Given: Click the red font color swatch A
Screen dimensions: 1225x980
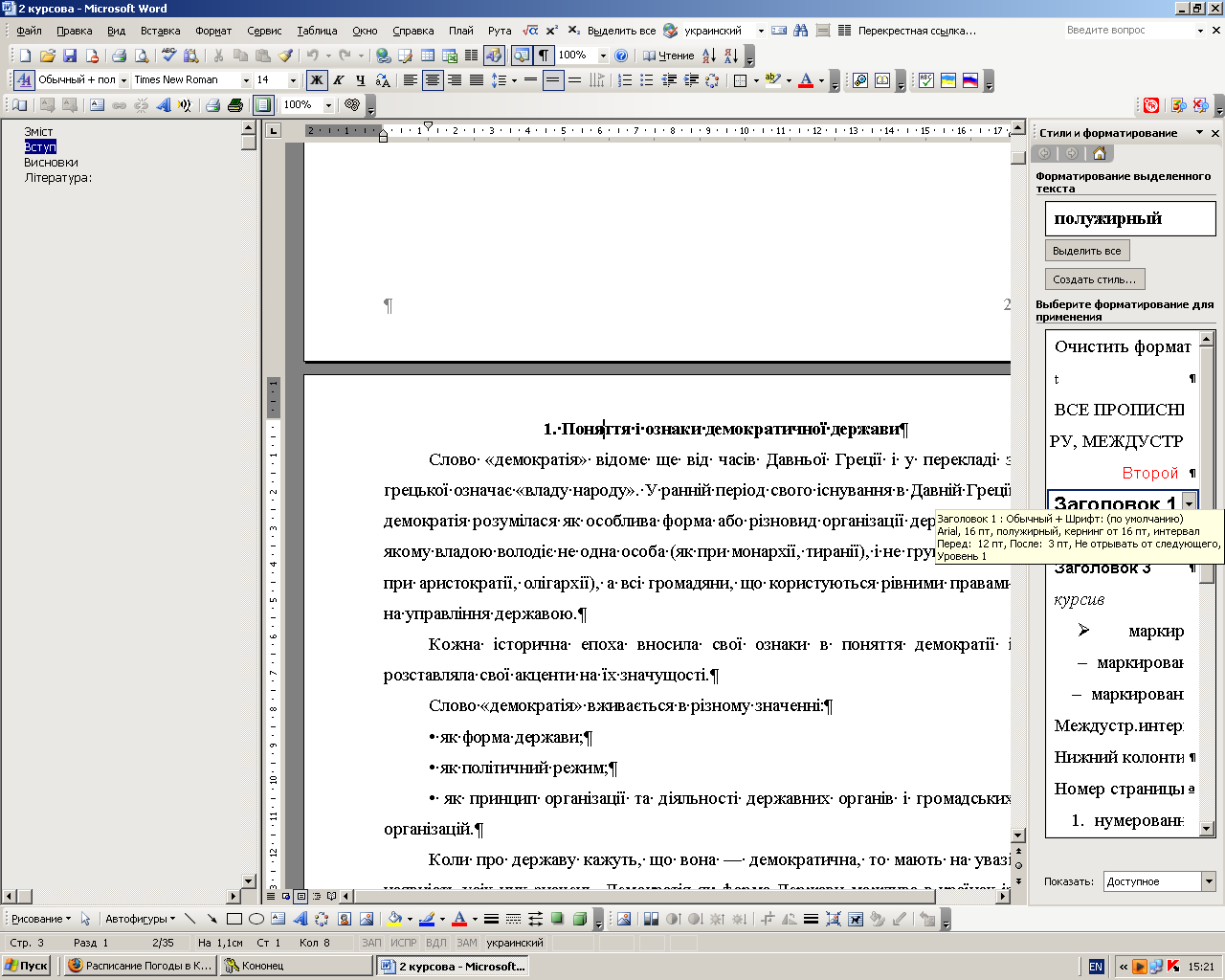Looking at the screenshot, I should [x=806, y=80].
